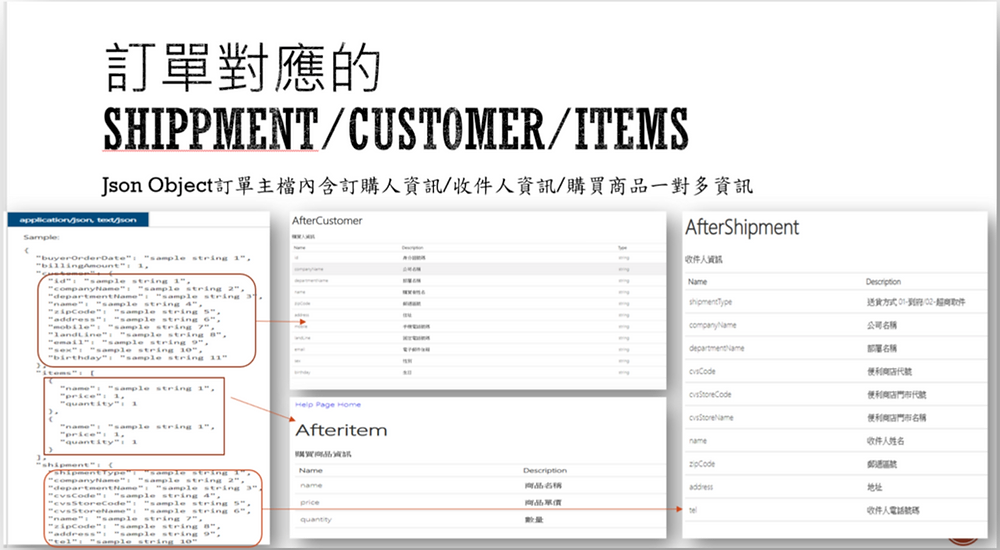
Task: Click the Type column header in AfterCustomer
Action: coord(622,248)
